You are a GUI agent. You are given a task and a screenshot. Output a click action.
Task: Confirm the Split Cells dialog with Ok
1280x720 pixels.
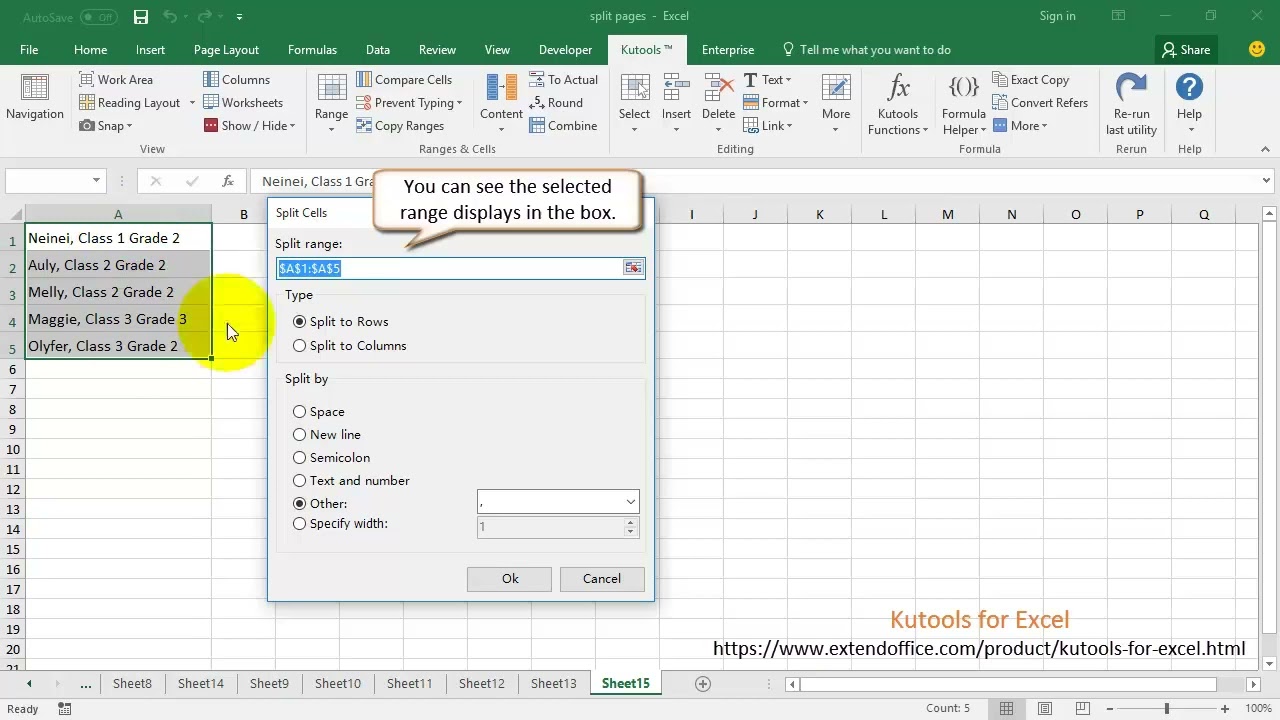(x=510, y=579)
